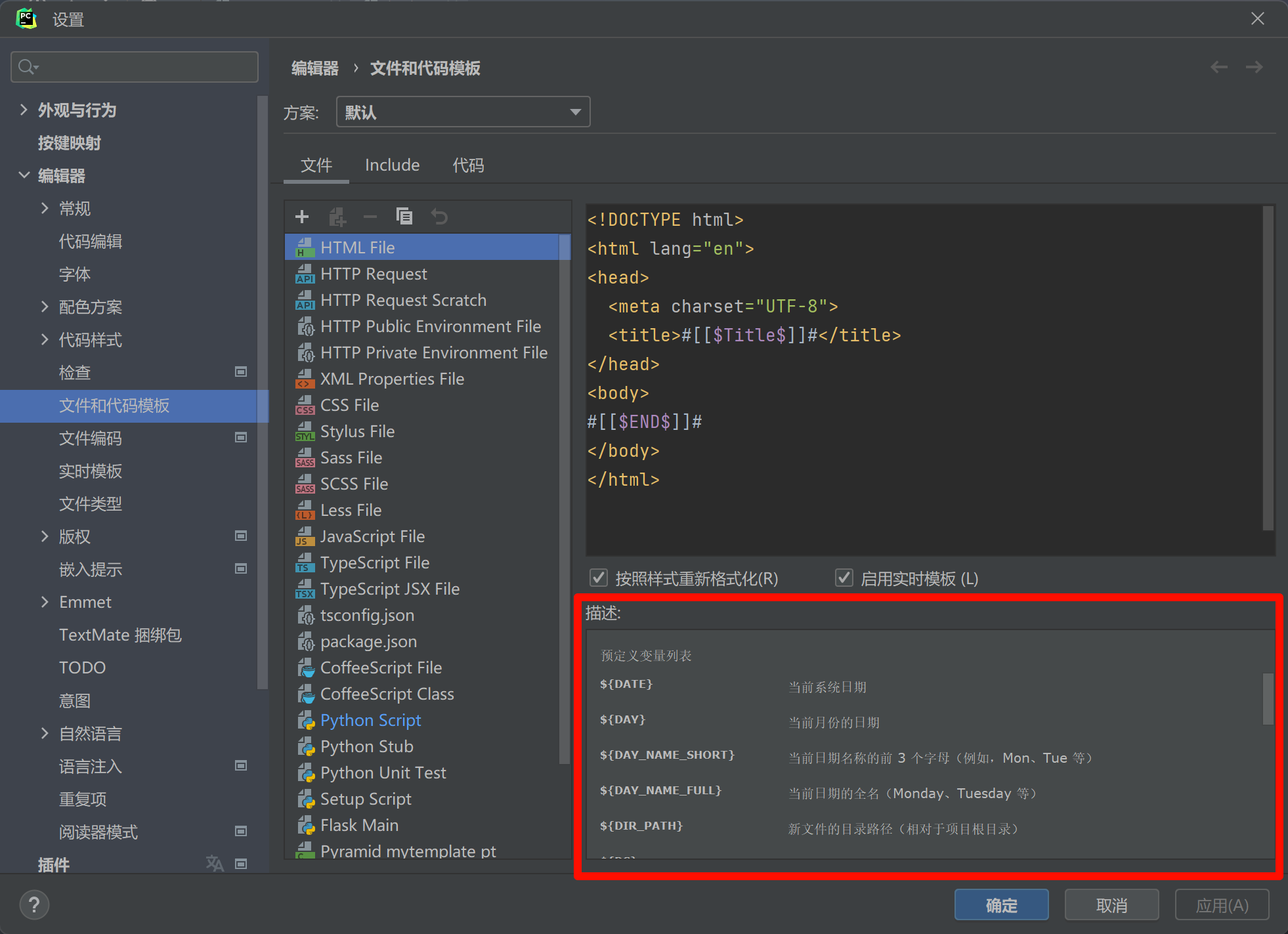Click the help question mark icon

(x=34, y=905)
